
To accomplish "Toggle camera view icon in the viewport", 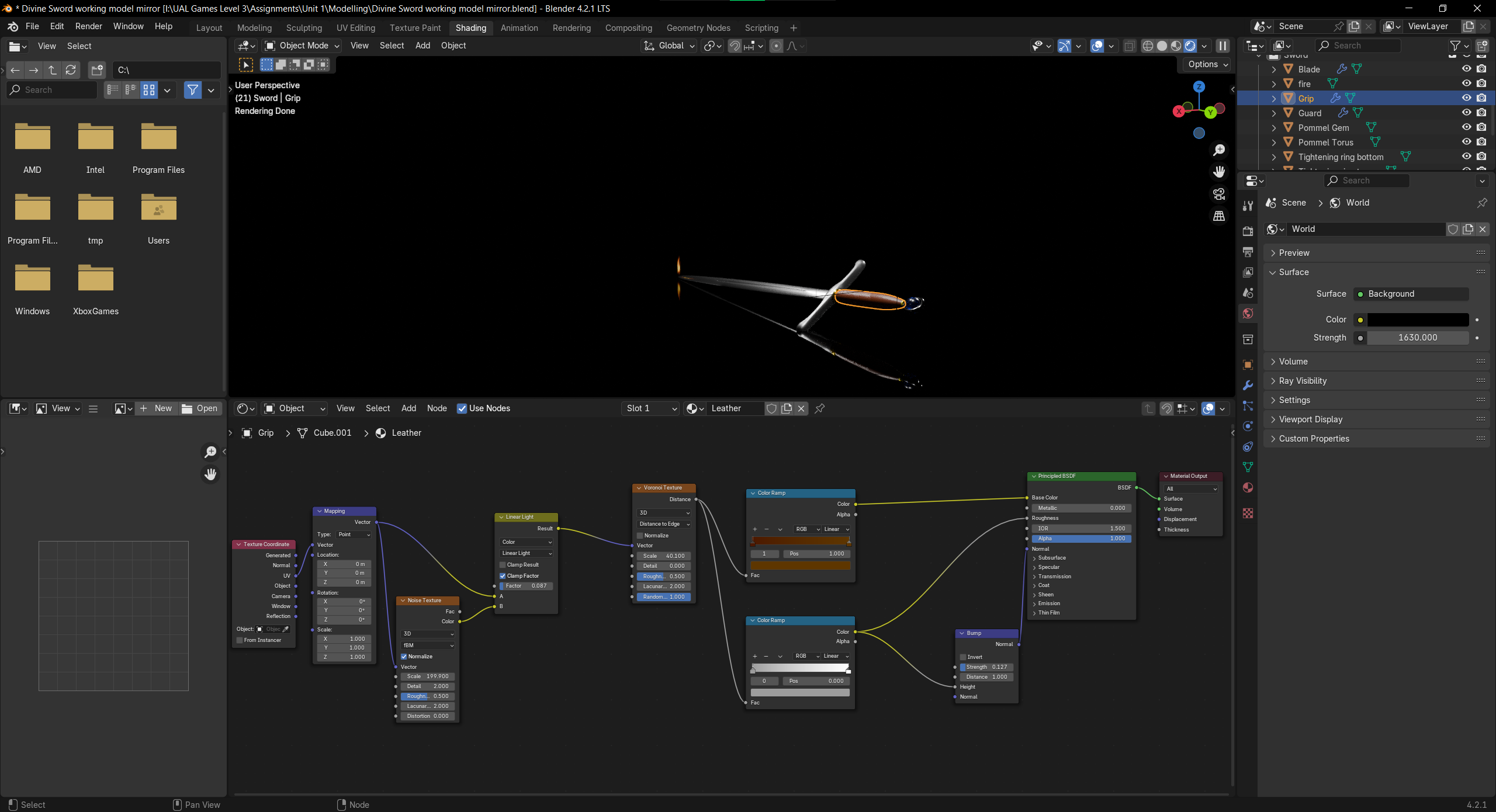I will click(1219, 194).
